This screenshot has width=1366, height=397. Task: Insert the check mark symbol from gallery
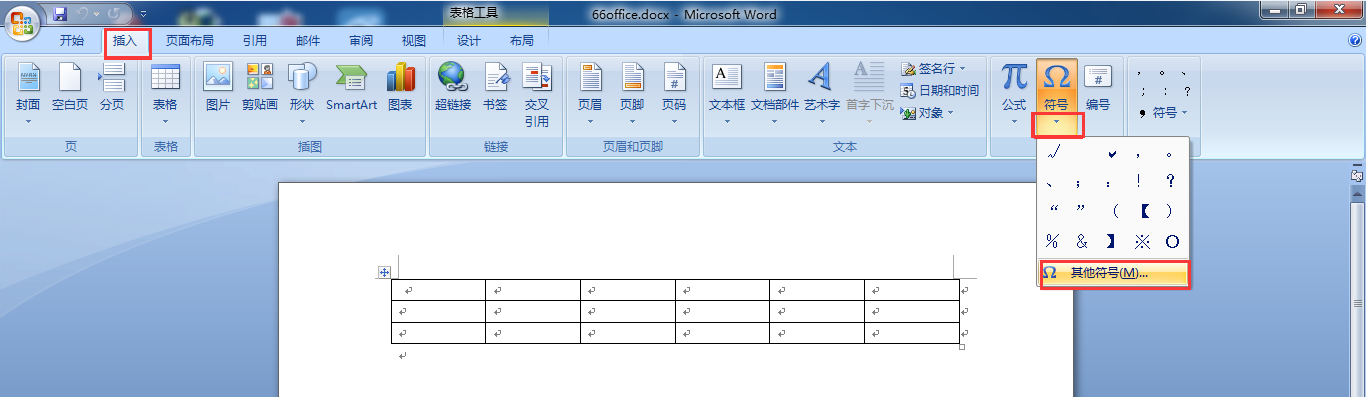[x=1111, y=154]
